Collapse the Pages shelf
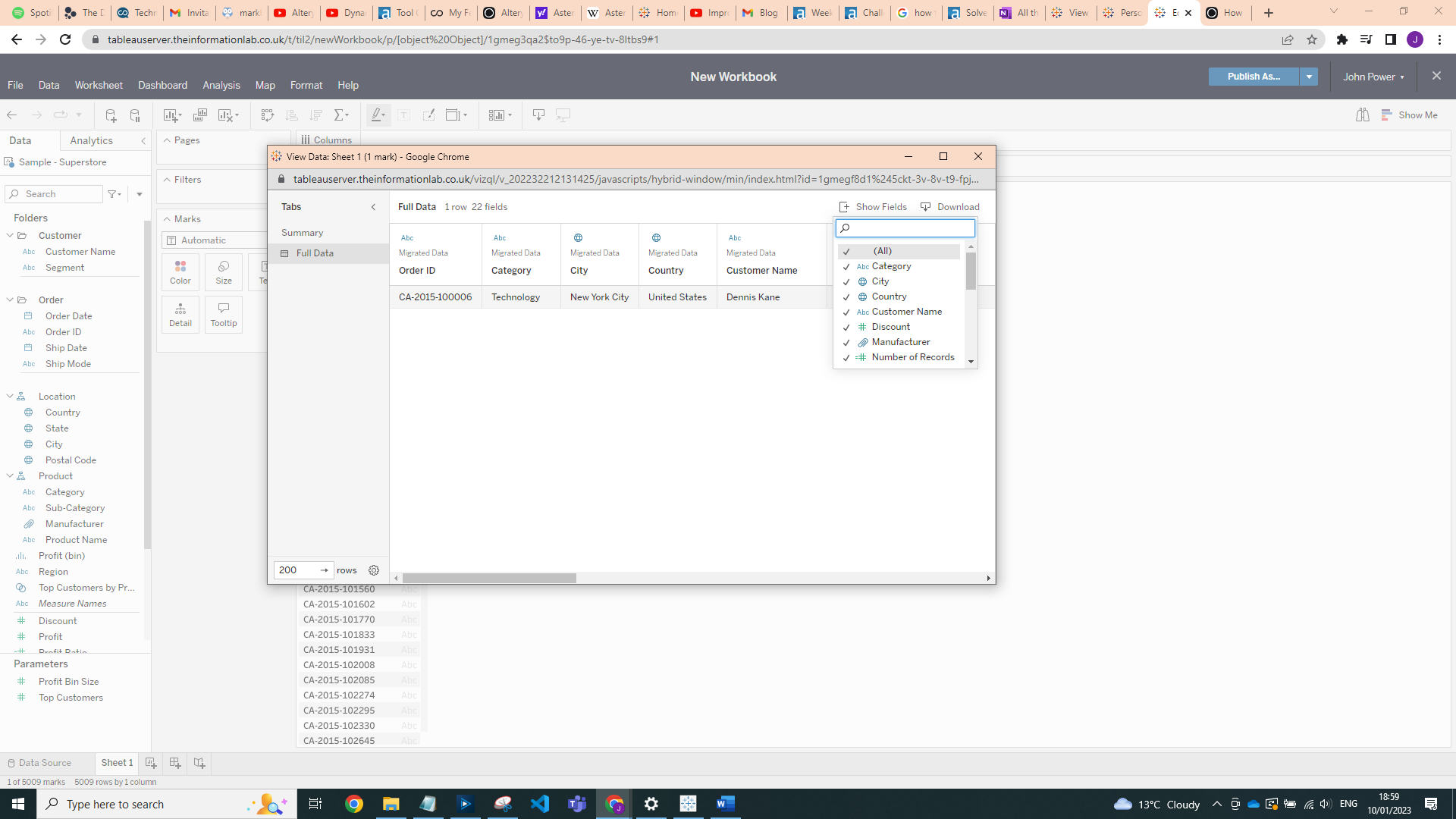This screenshot has width=1456, height=819. pos(167,140)
